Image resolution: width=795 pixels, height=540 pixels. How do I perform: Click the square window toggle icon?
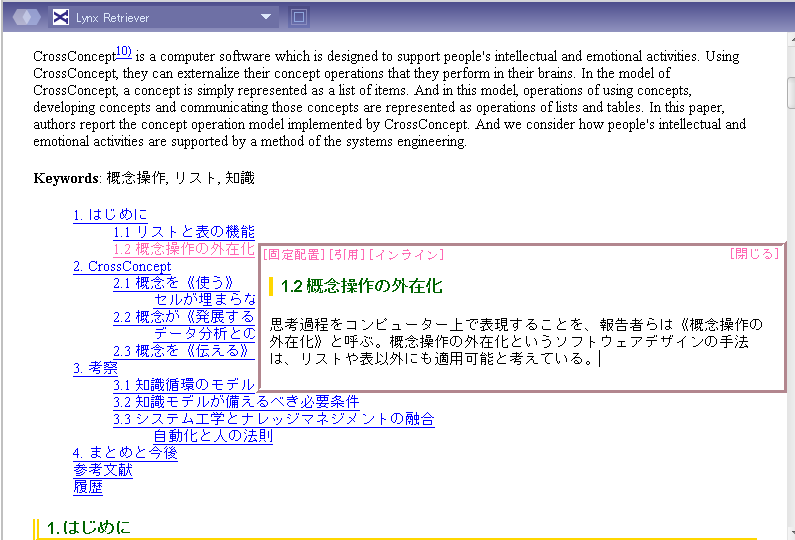(299, 17)
